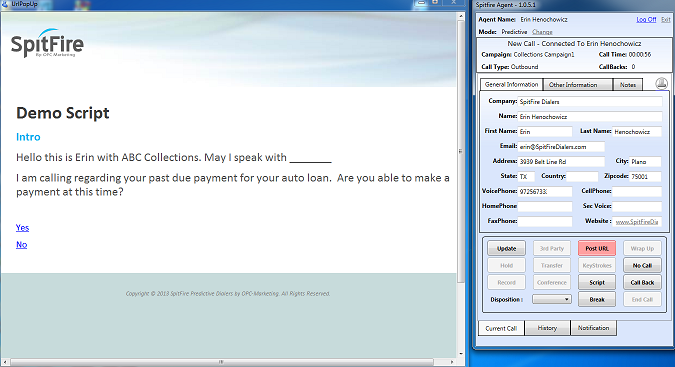
Task: Click the Last Name field
Action: click(637, 132)
